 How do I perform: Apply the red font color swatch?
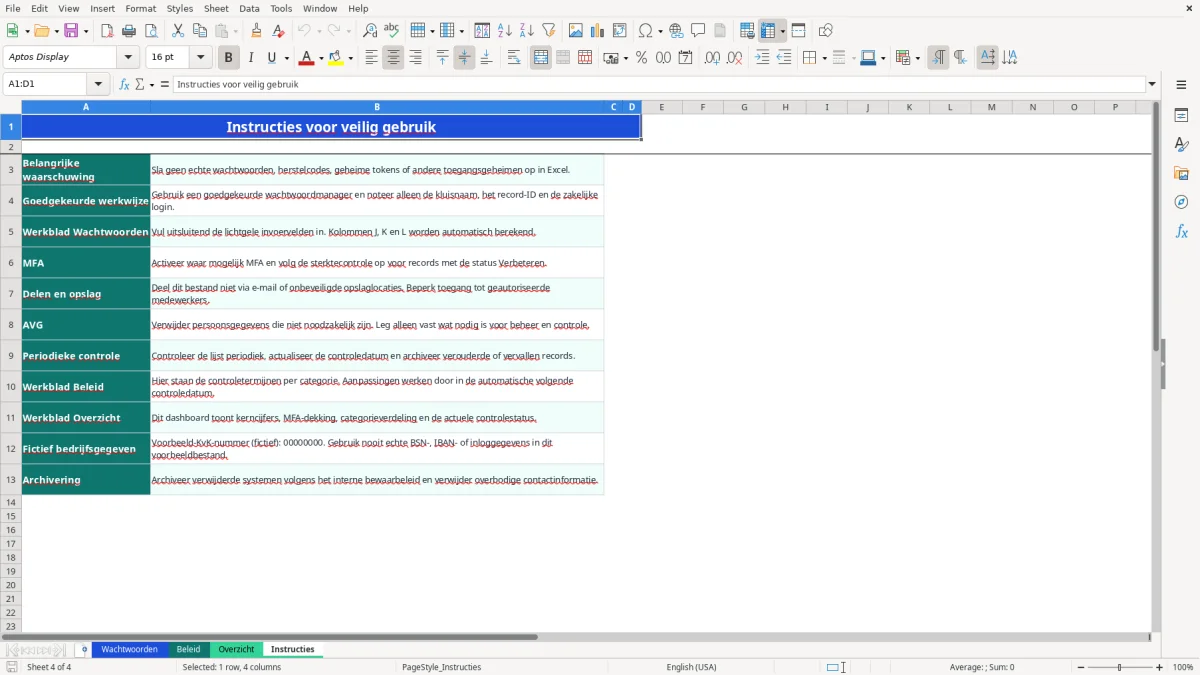[306, 58]
